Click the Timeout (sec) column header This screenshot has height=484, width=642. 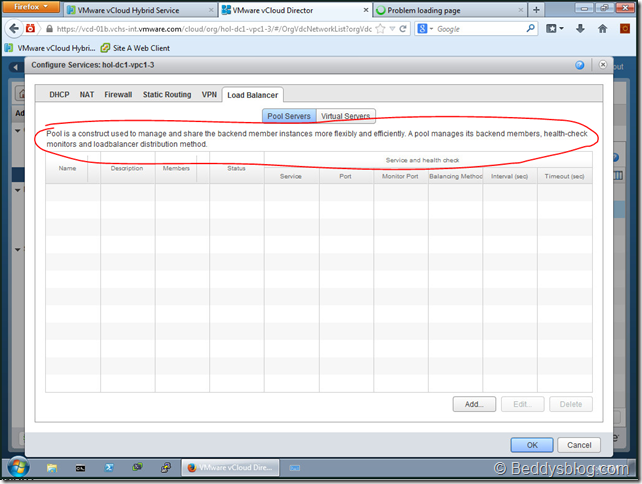[x=565, y=176]
